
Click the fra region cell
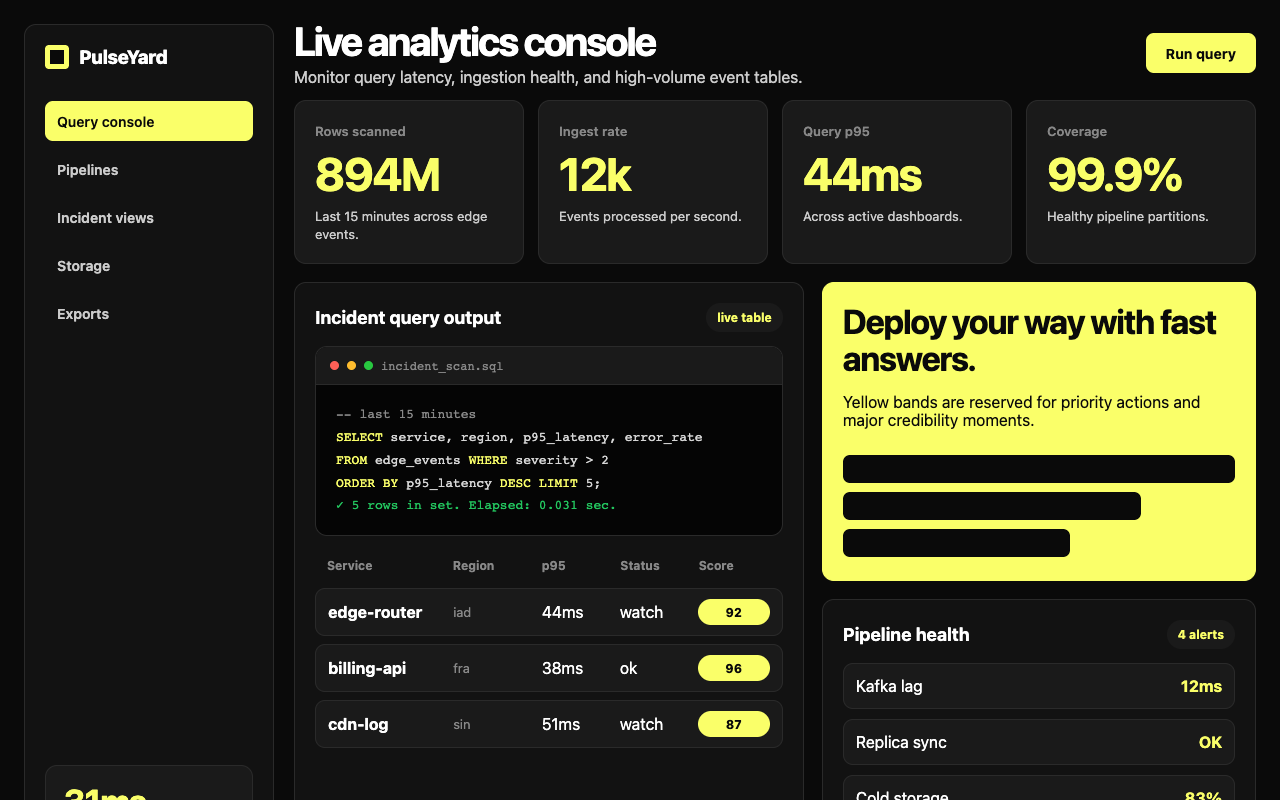pyautogui.click(x=461, y=668)
